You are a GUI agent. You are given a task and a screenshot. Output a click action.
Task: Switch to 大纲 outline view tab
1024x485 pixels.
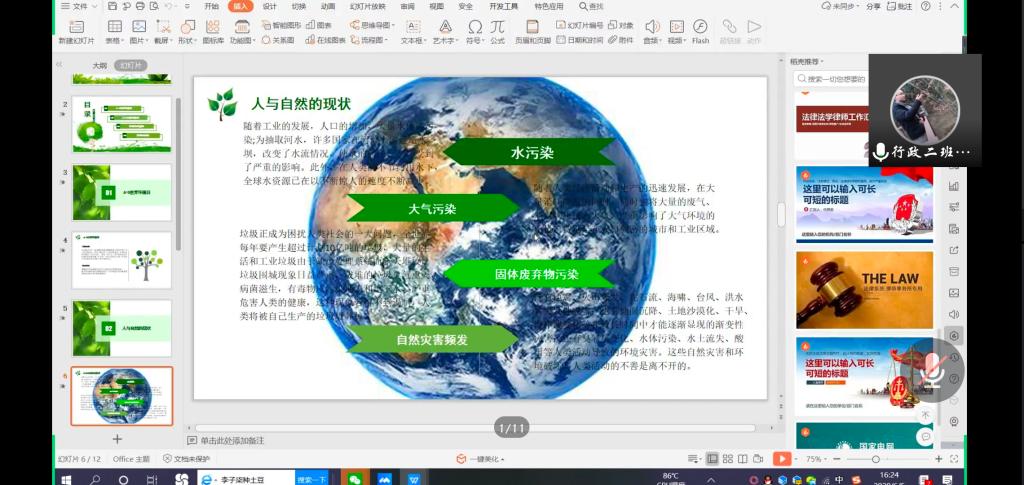(x=100, y=65)
